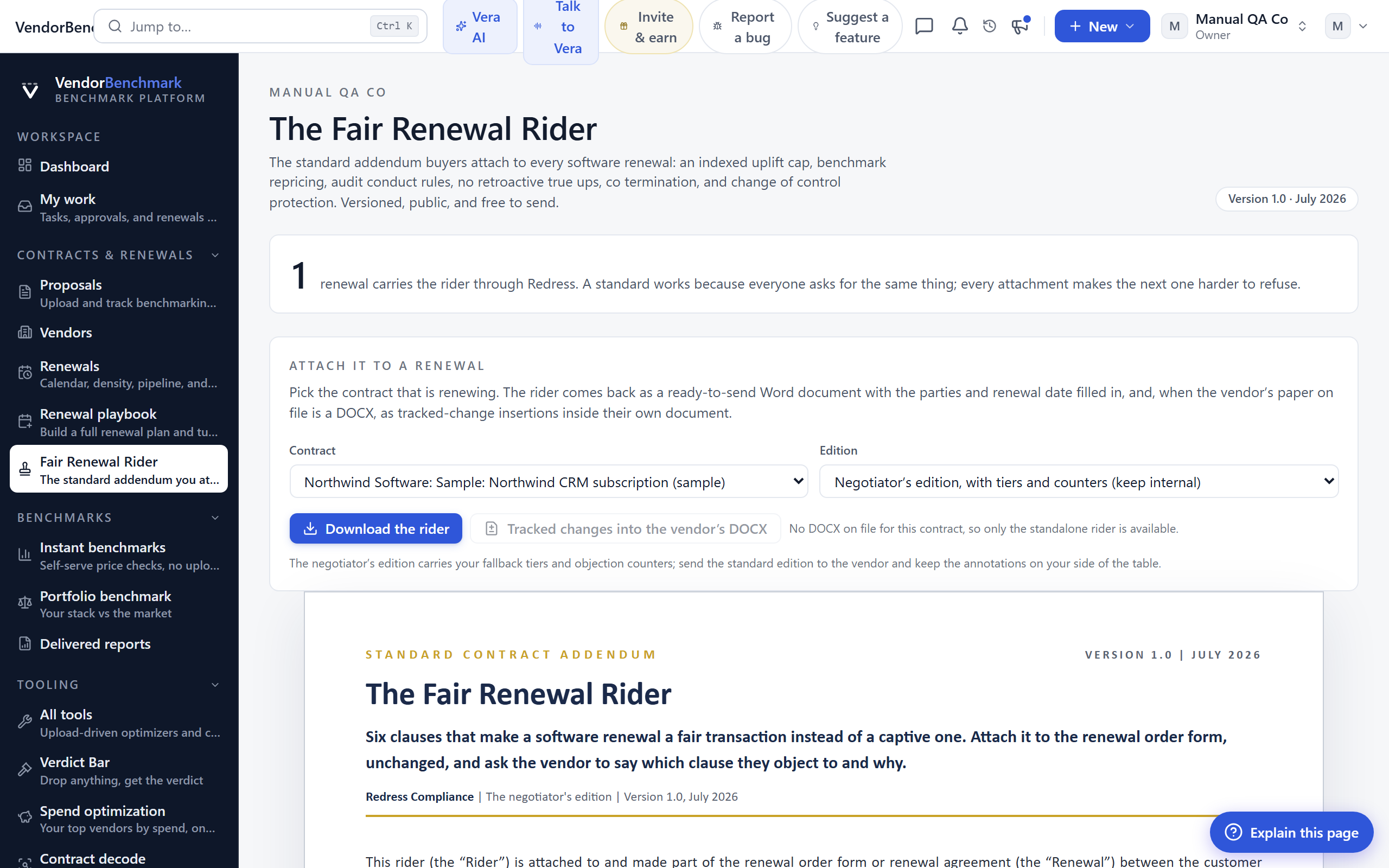The image size is (1389, 868).
Task: Click the Dashboard grid icon
Action: pos(24,166)
